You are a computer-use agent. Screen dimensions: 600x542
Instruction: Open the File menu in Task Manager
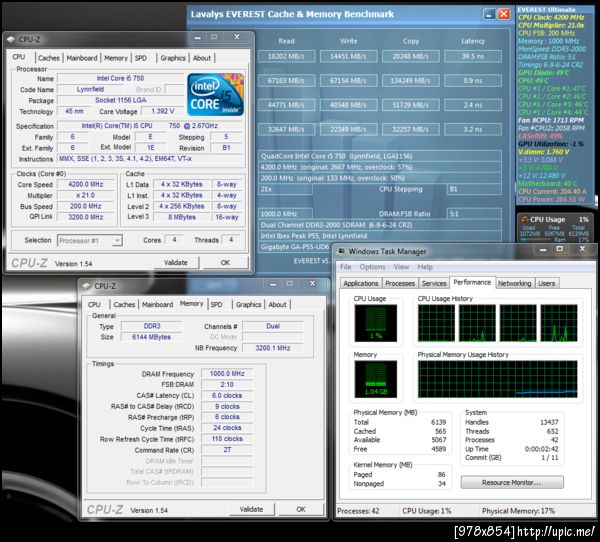point(346,267)
